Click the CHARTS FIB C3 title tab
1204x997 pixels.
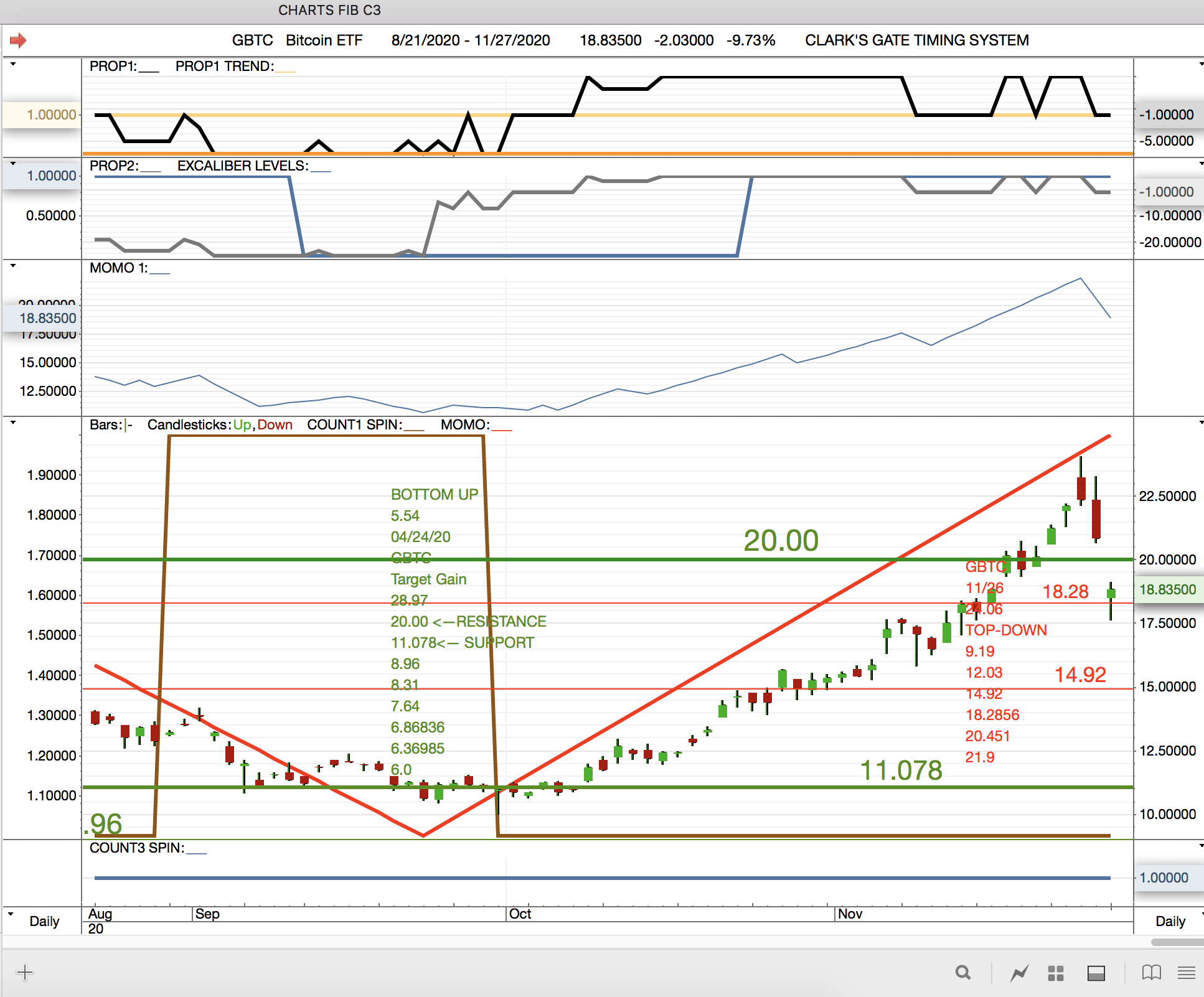point(329,10)
